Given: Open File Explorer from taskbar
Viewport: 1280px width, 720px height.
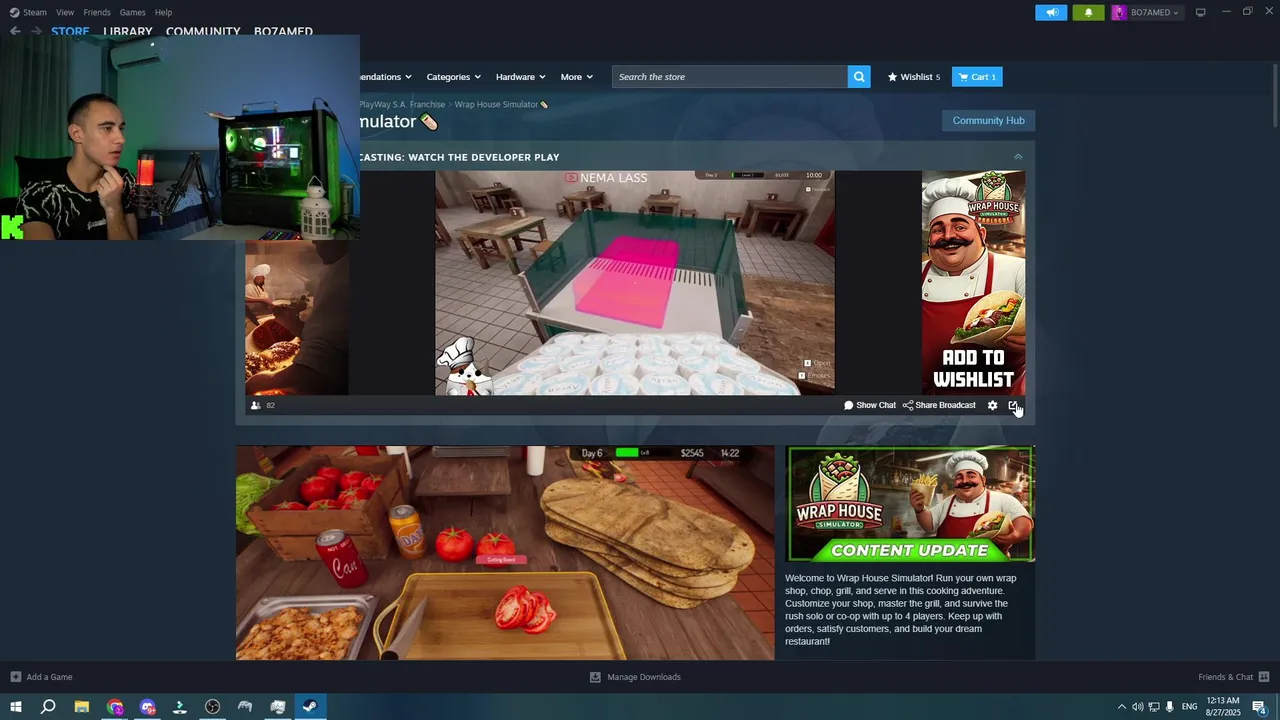Looking at the screenshot, I should point(81,707).
